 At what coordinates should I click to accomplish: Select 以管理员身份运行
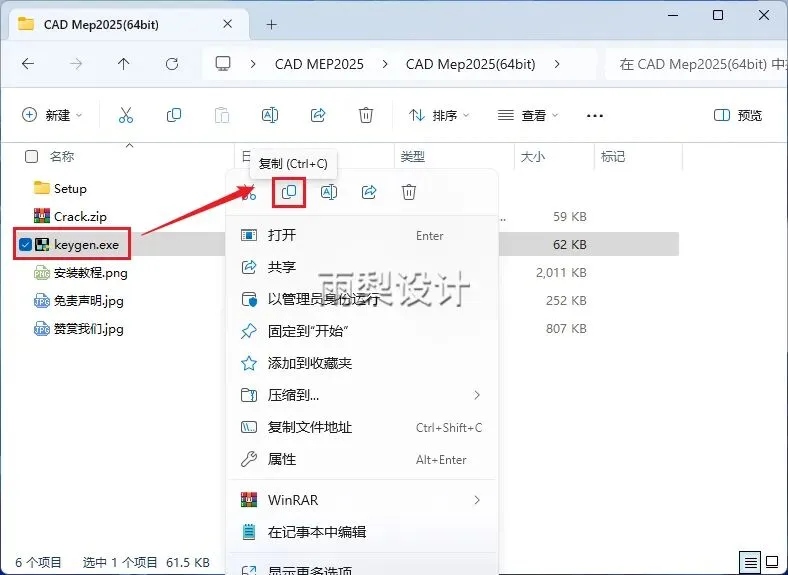(x=362, y=299)
